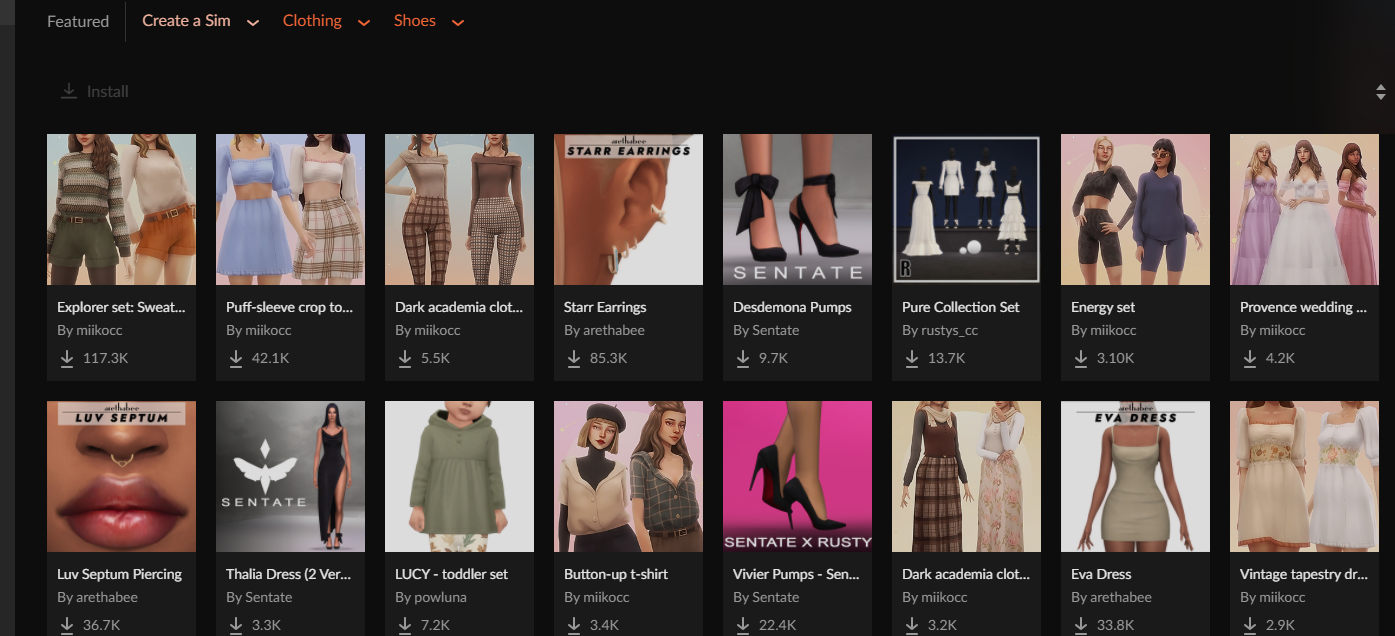Switch to the Featured tab
This screenshot has height=636, width=1395.
78,21
